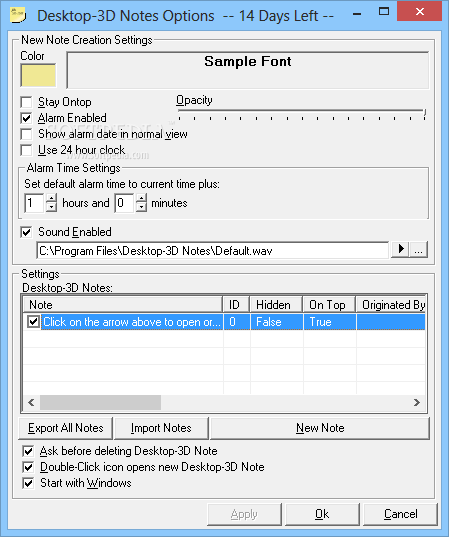449x537 pixels.
Task: Increase the hours value with up arrow
Action: click(x=51, y=198)
